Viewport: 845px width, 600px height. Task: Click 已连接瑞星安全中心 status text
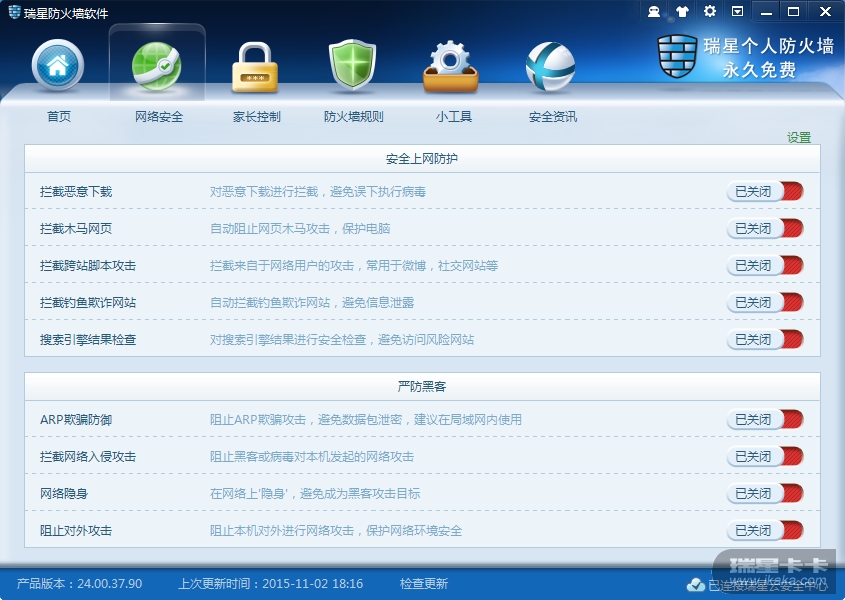coord(767,585)
